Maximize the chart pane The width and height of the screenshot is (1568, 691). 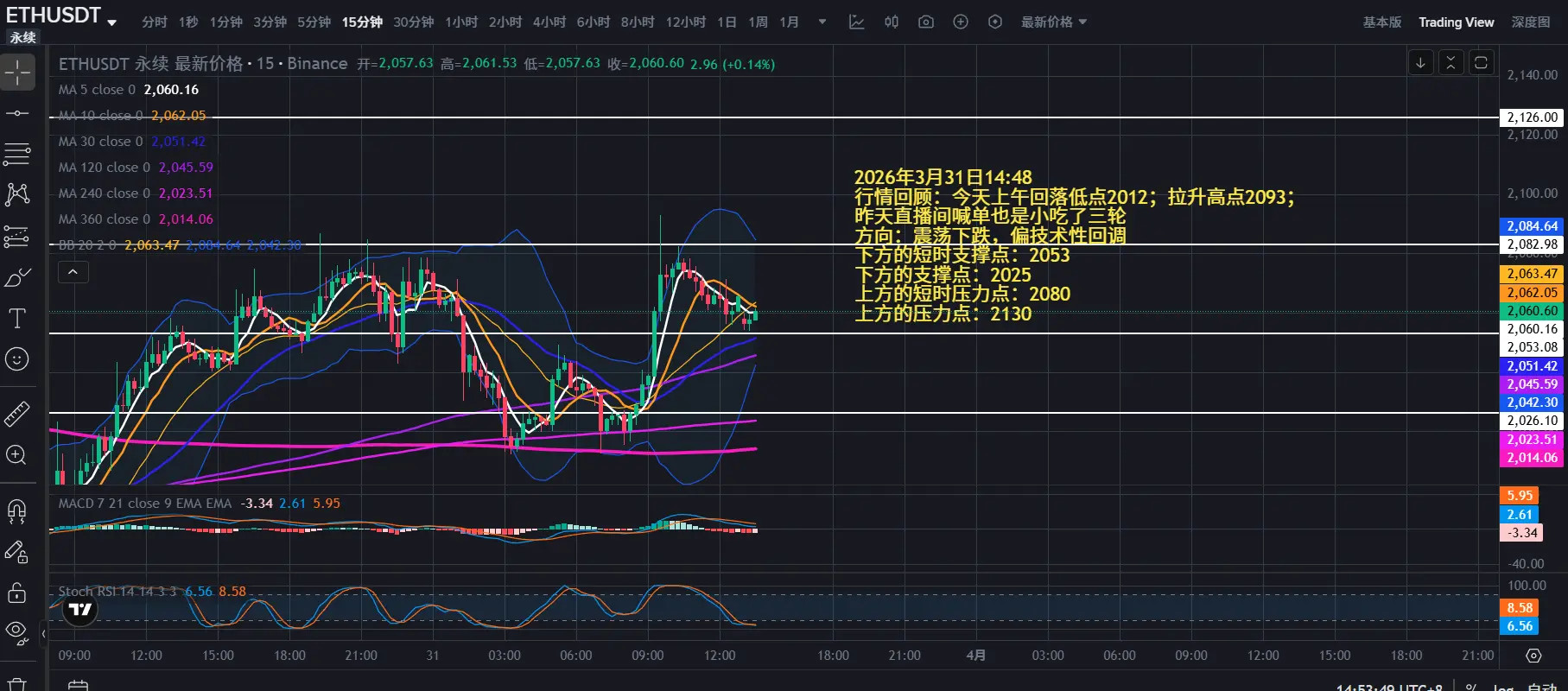(1482, 62)
